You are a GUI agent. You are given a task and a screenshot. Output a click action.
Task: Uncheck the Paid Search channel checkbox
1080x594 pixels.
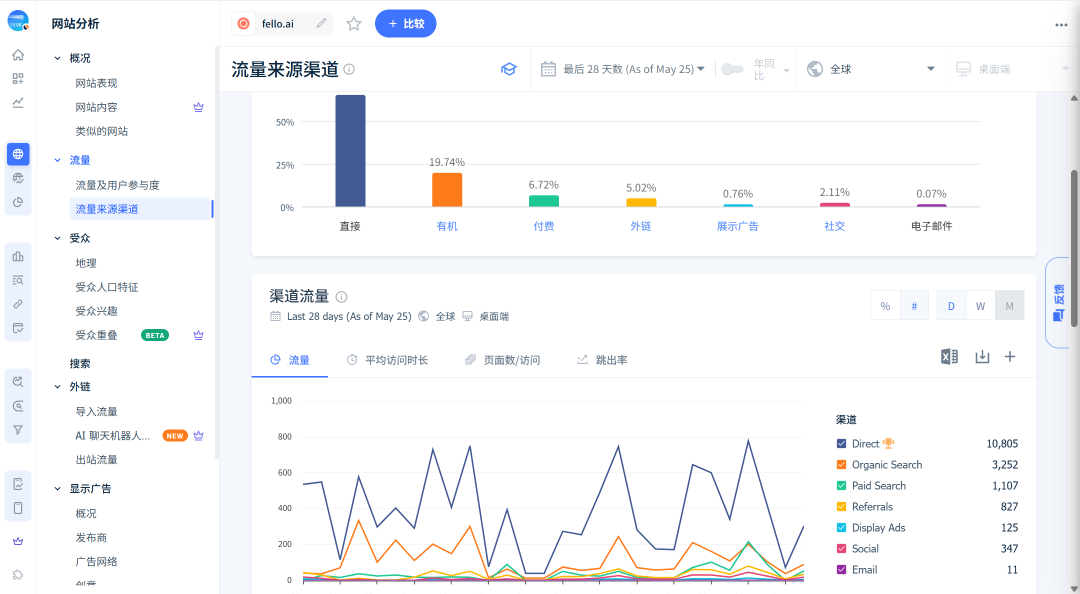[x=841, y=486]
